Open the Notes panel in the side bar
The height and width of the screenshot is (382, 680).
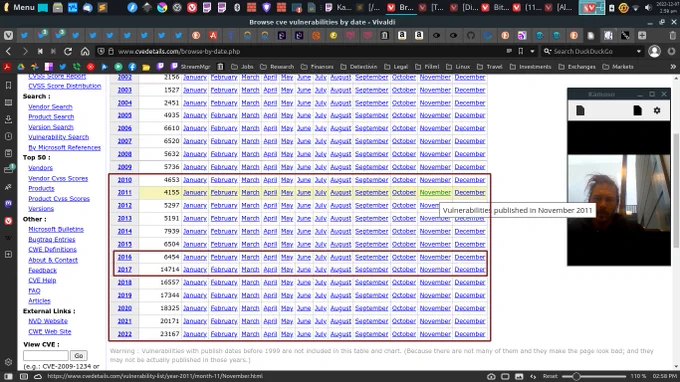[x=8, y=153]
